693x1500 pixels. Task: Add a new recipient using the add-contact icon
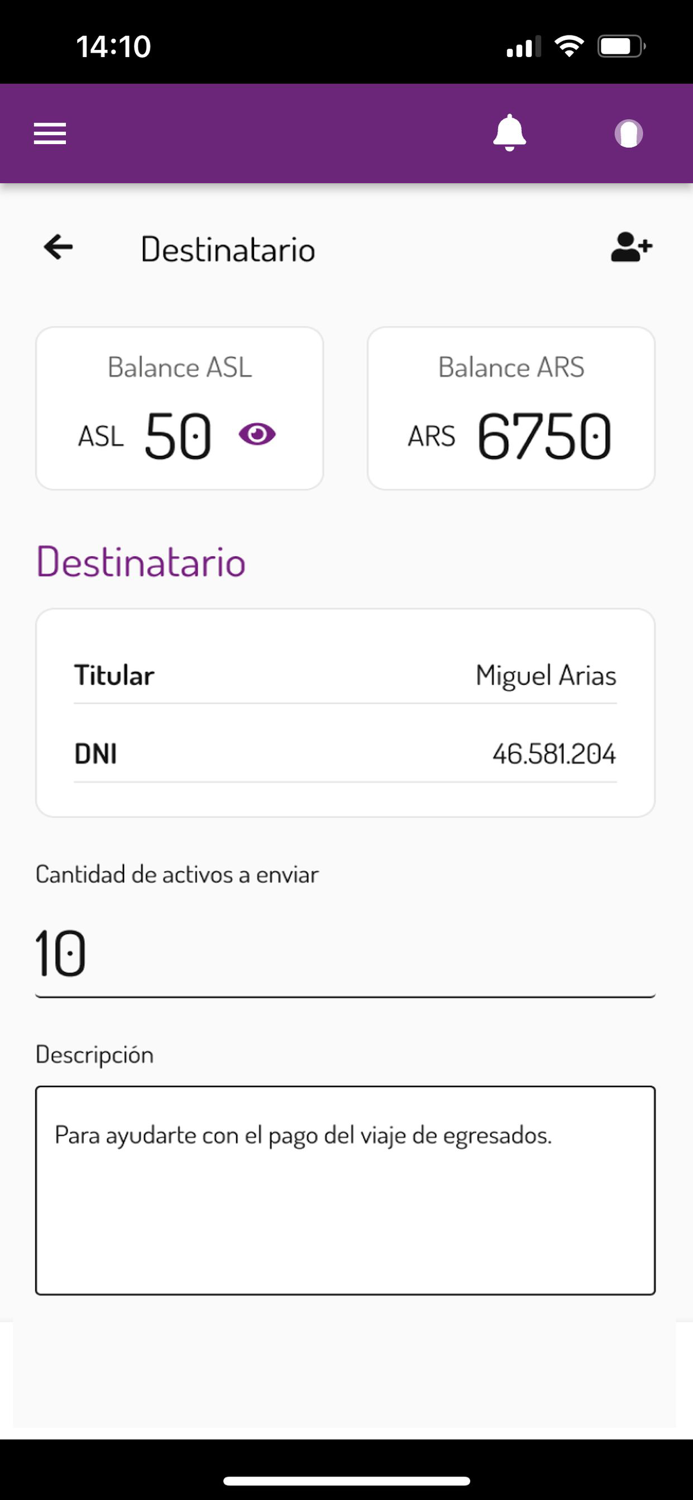click(631, 247)
